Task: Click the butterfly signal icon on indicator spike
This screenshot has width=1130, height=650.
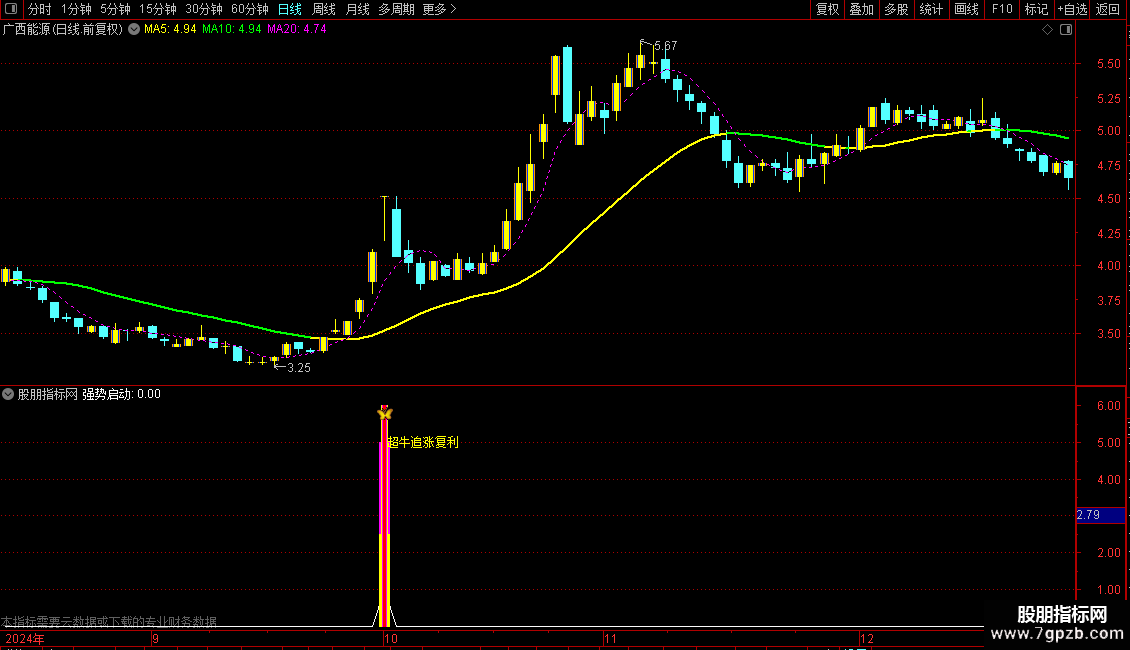Action: tap(385, 413)
